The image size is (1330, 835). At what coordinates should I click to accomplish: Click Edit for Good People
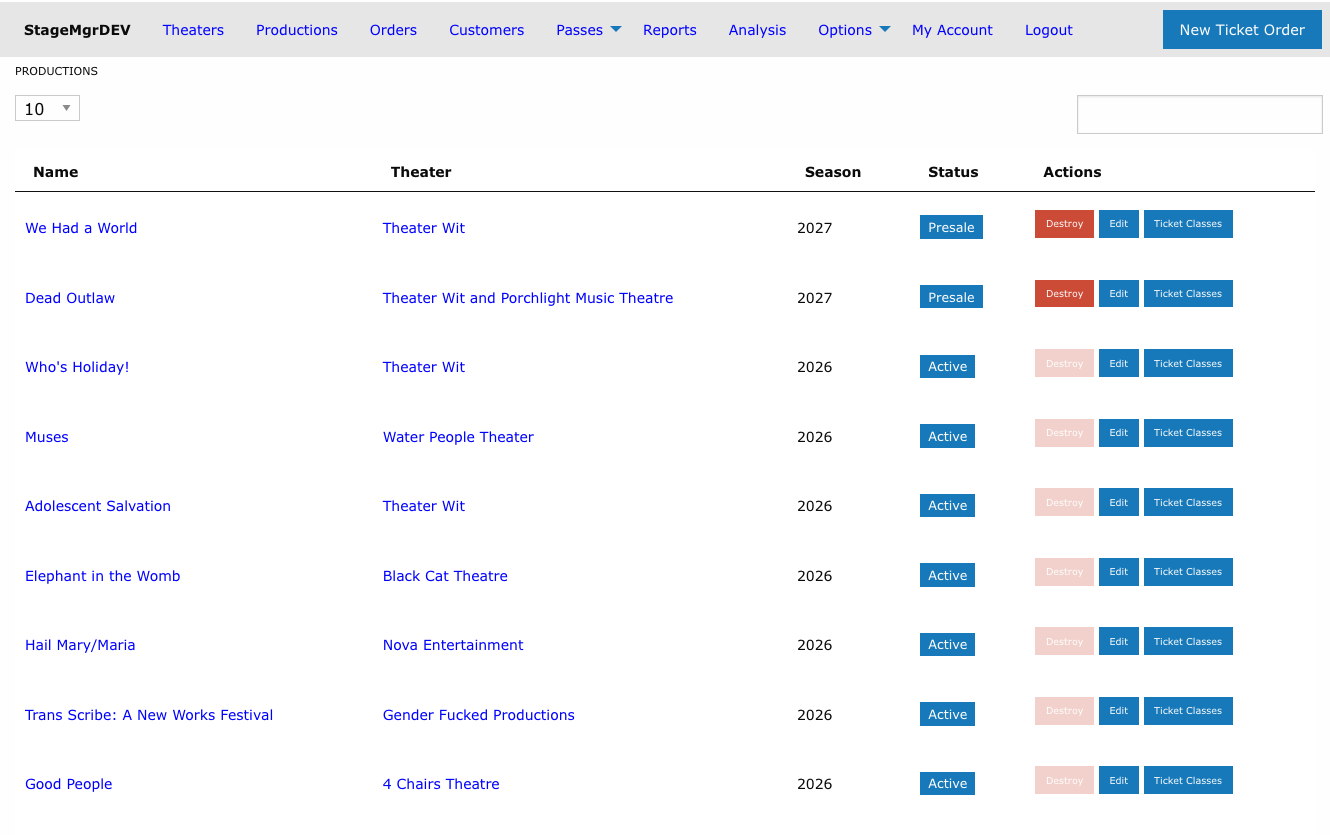click(1119, 780)
